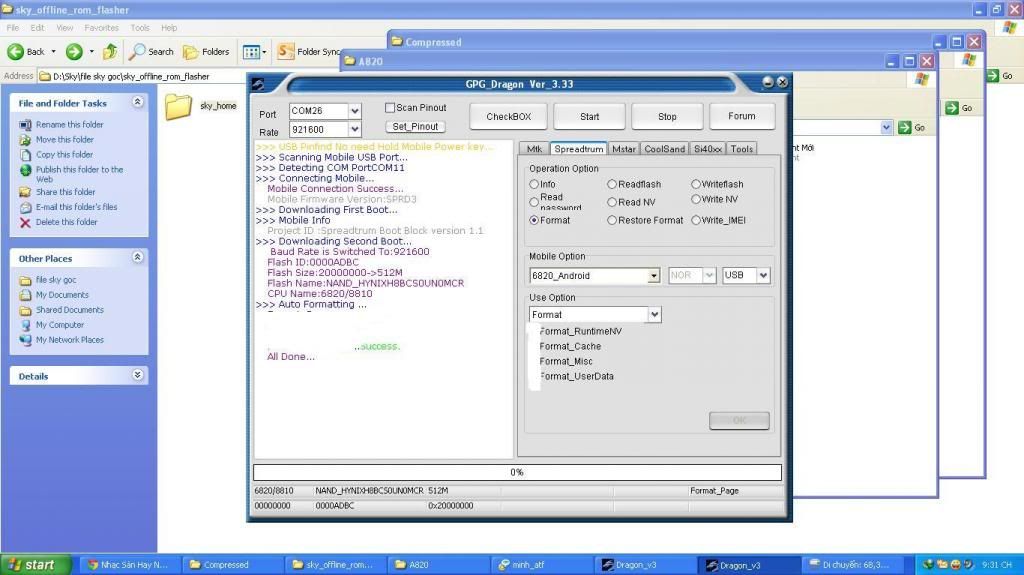1024x575 pixels.
Task: Open My Computer in Other Places
Action: coord(59,325)
